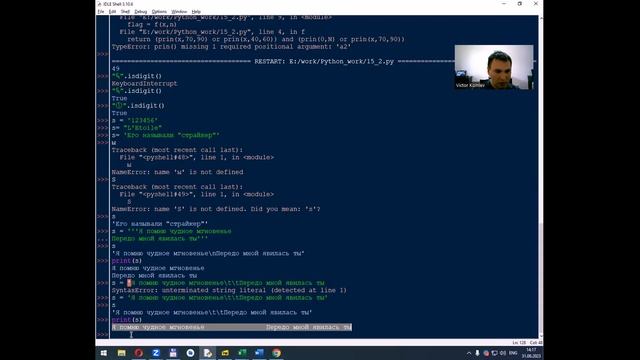Viewport: 640px width, 360px height.
Task: Click the status bar column indicator
Action: coord(536,342)
